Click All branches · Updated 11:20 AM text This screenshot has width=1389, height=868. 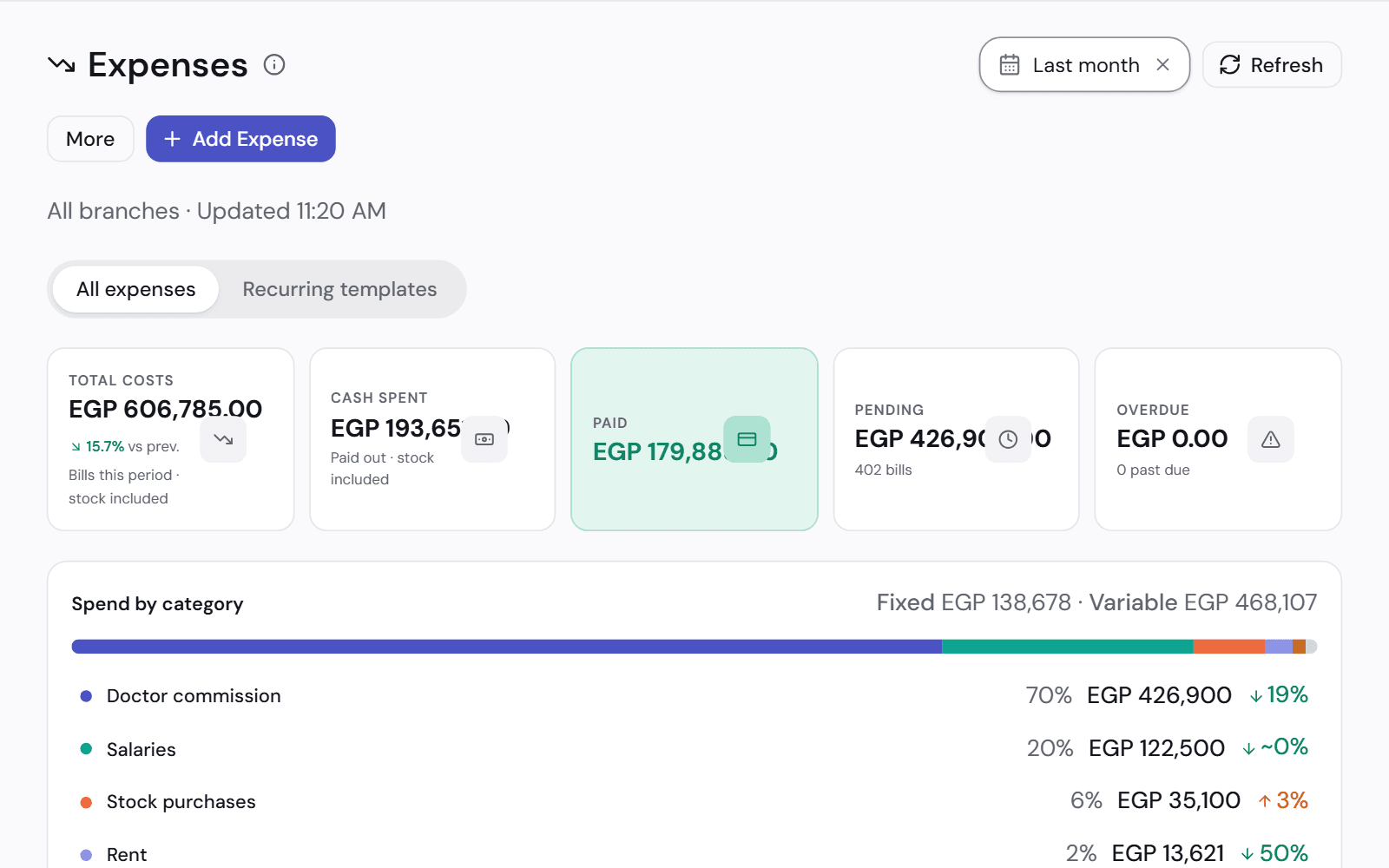[x=217, y=211]
